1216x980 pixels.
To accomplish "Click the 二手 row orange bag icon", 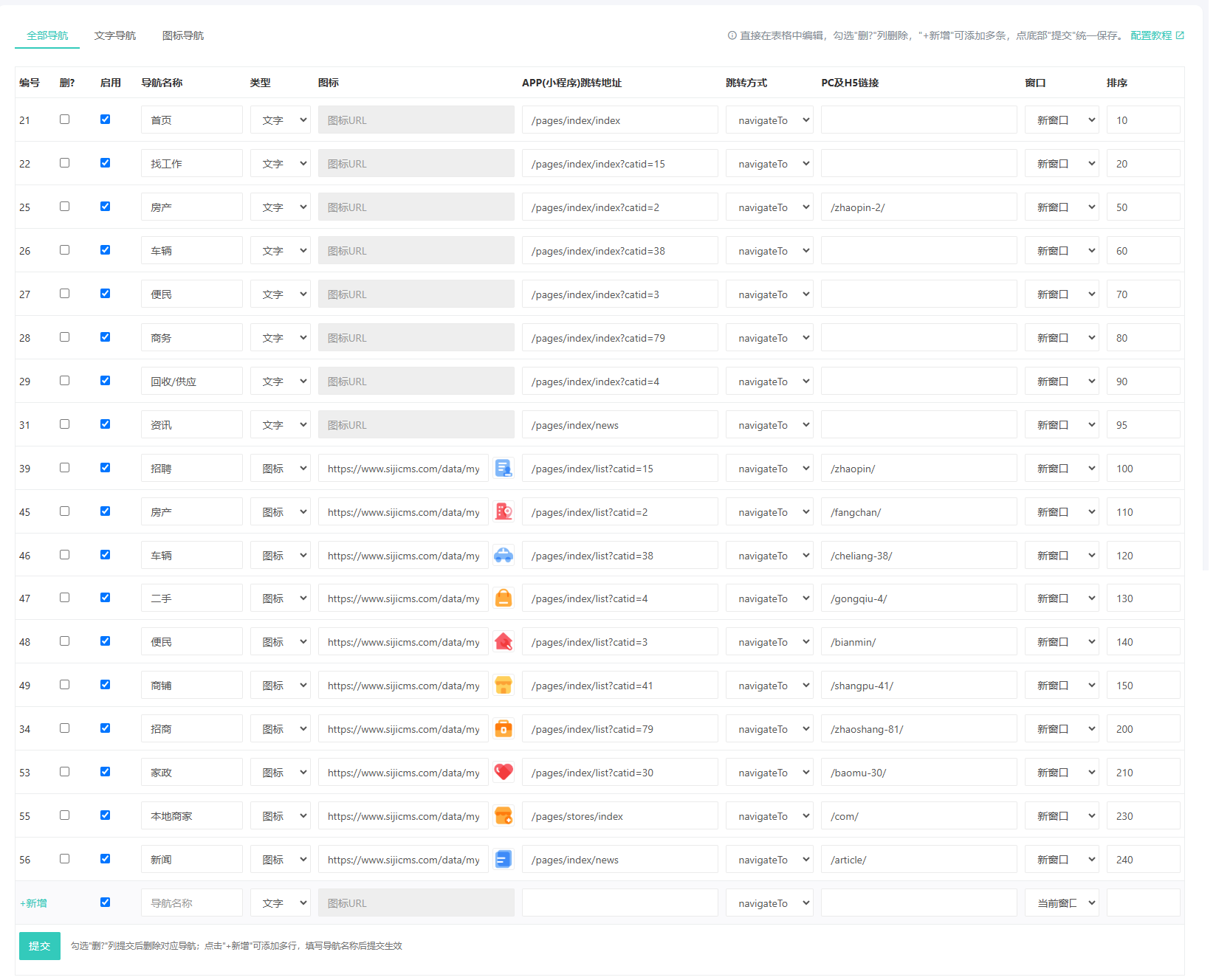I will (x=504, y=598).
